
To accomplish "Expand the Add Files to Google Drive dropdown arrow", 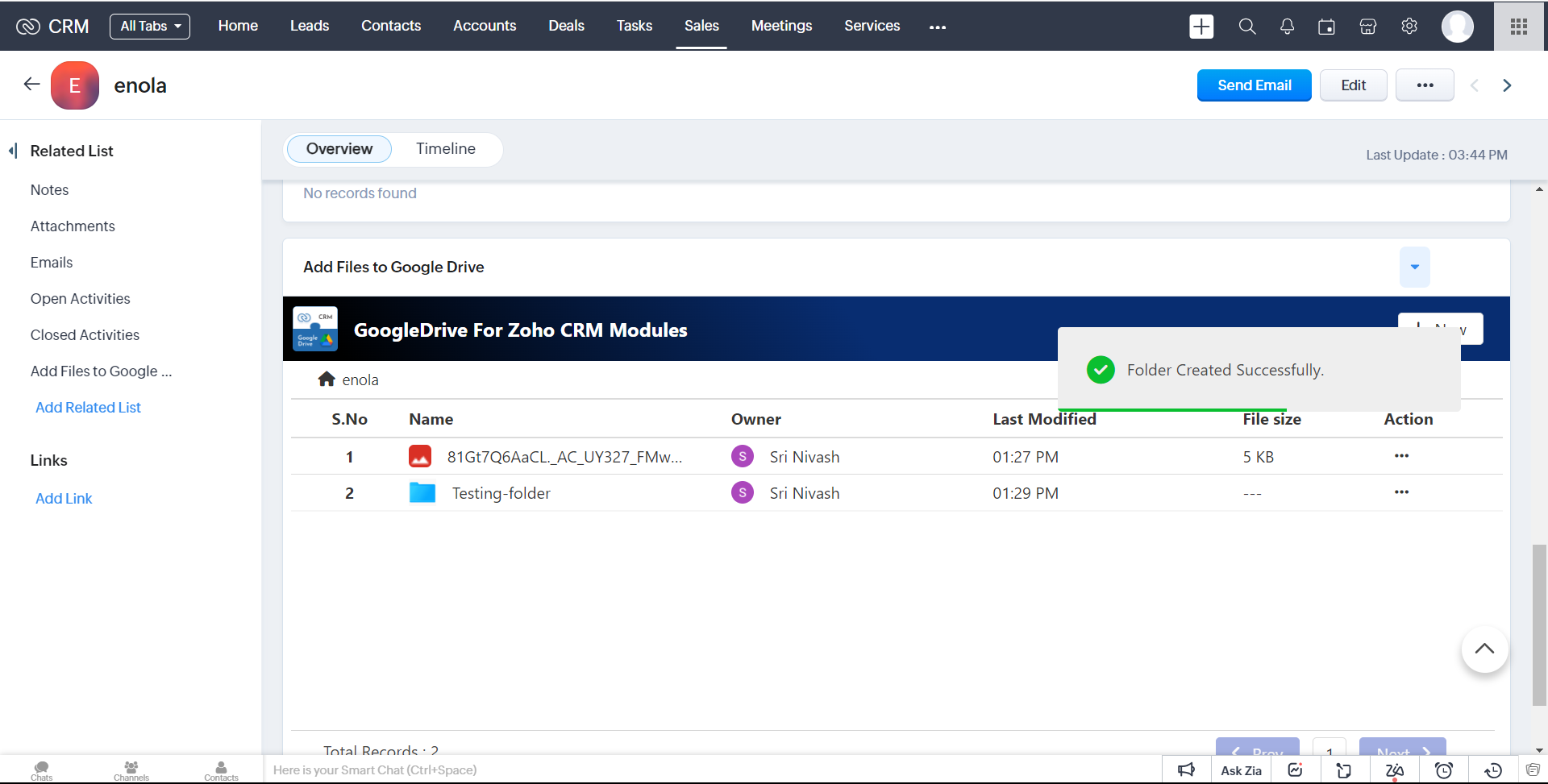I will 1414,267.
